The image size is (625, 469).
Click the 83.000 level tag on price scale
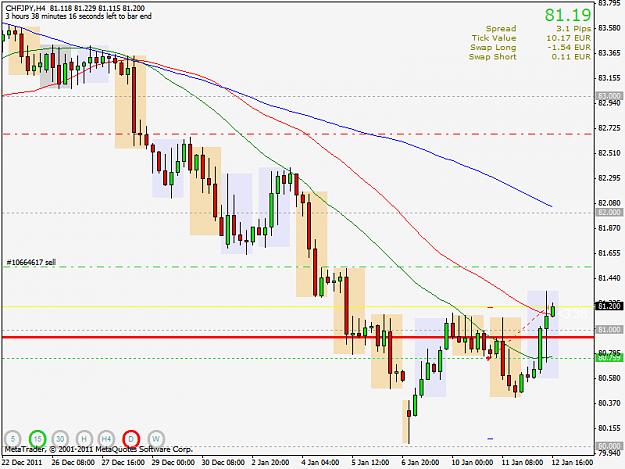609,96
